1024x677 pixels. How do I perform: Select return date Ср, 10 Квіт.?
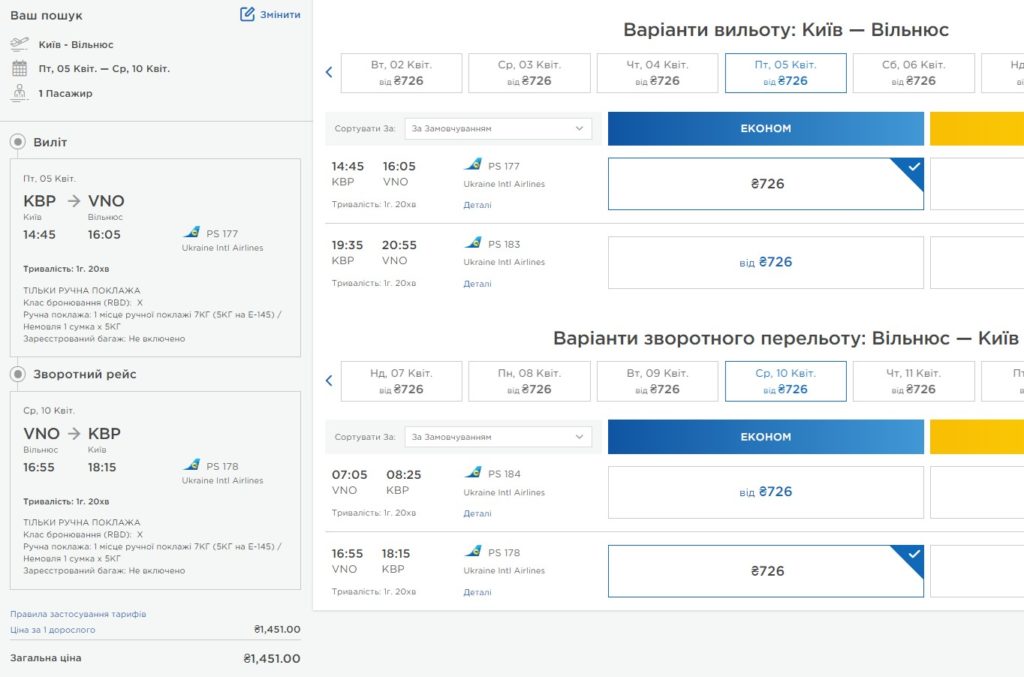click(x=786, y=381)
